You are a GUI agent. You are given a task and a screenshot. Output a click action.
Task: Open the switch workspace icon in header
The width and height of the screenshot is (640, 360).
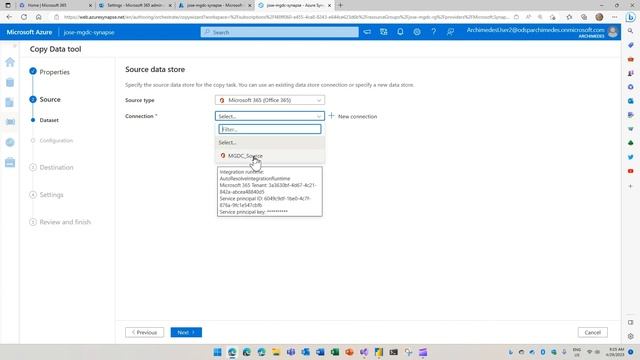click(x=384, y=32)
